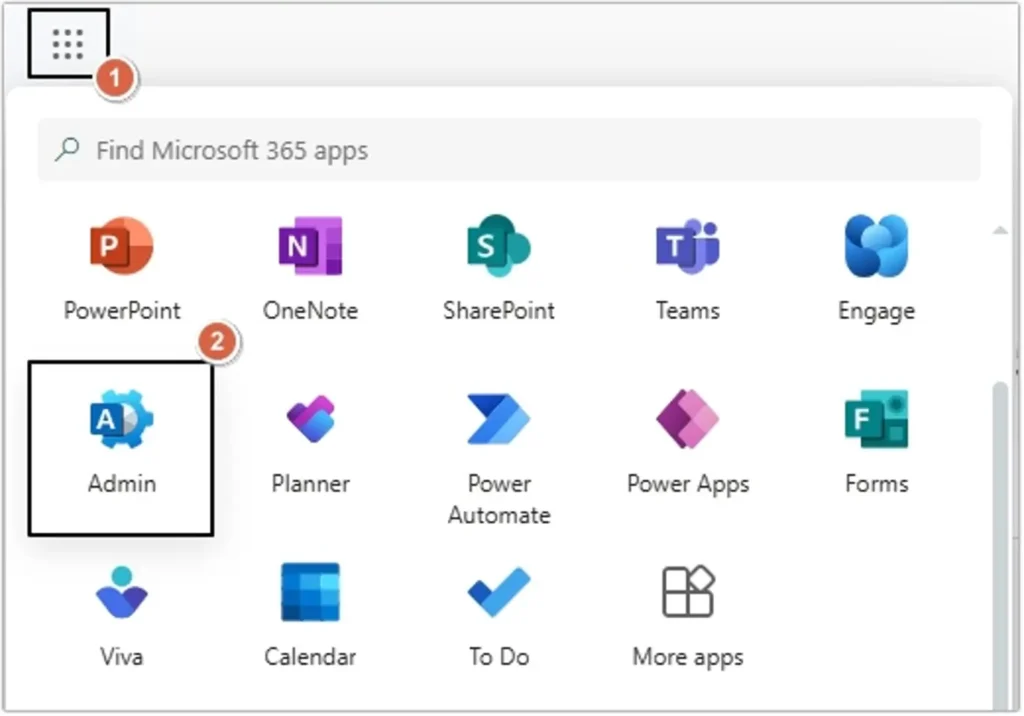
Task: Open the More apps icon
Action: point(688,592)
